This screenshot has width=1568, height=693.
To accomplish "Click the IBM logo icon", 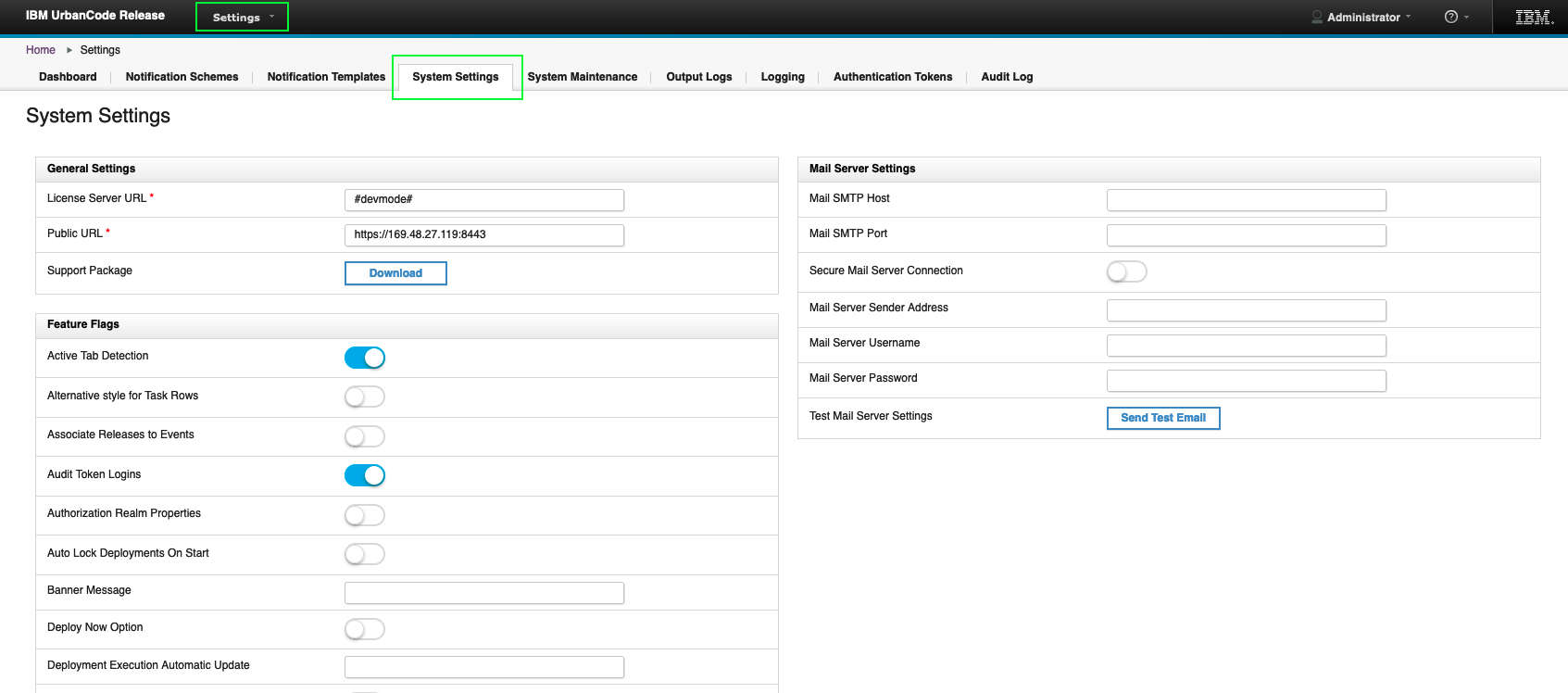I will pos(1534,17).
